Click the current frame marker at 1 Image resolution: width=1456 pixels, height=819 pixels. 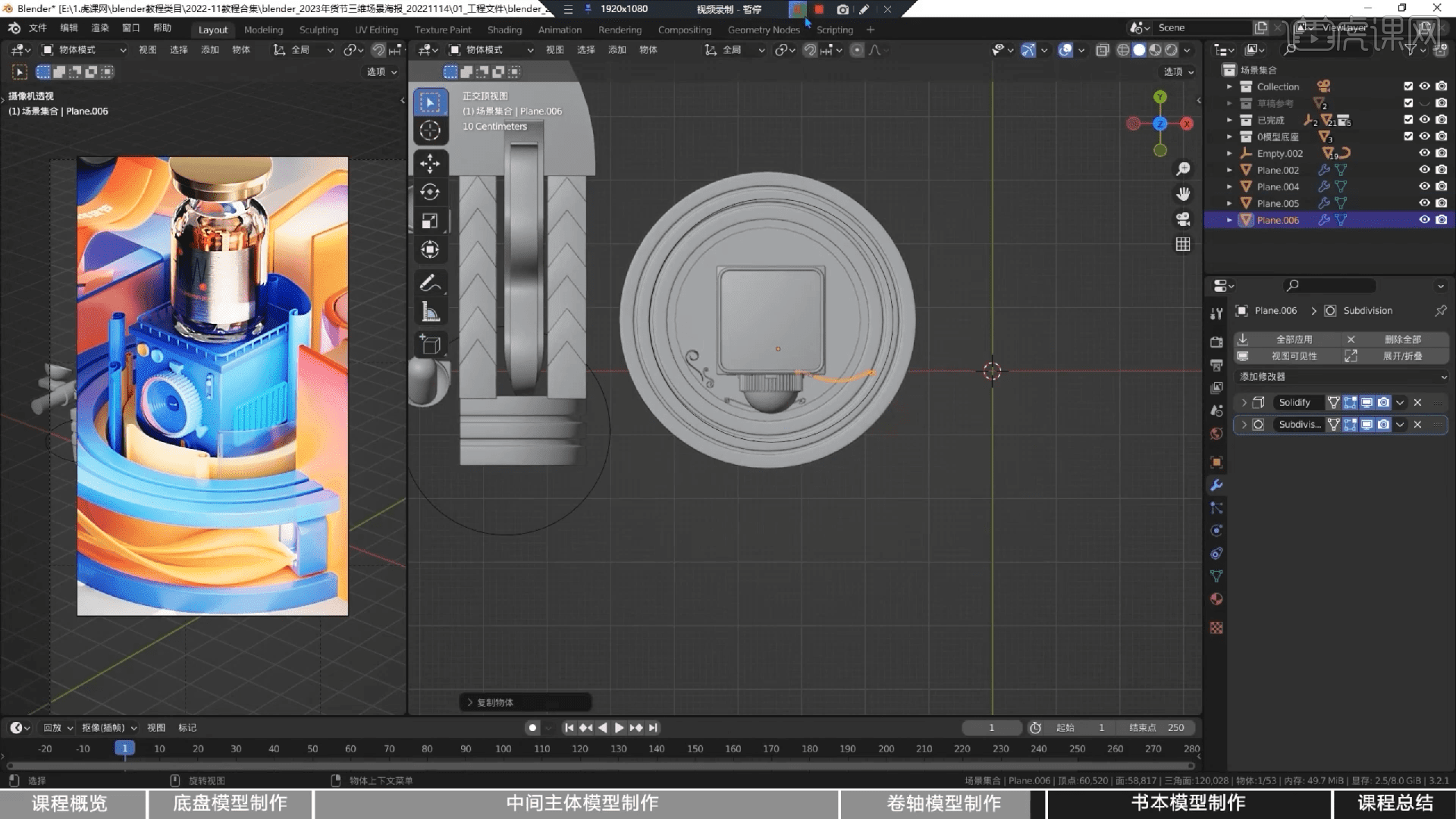[125, 748]
